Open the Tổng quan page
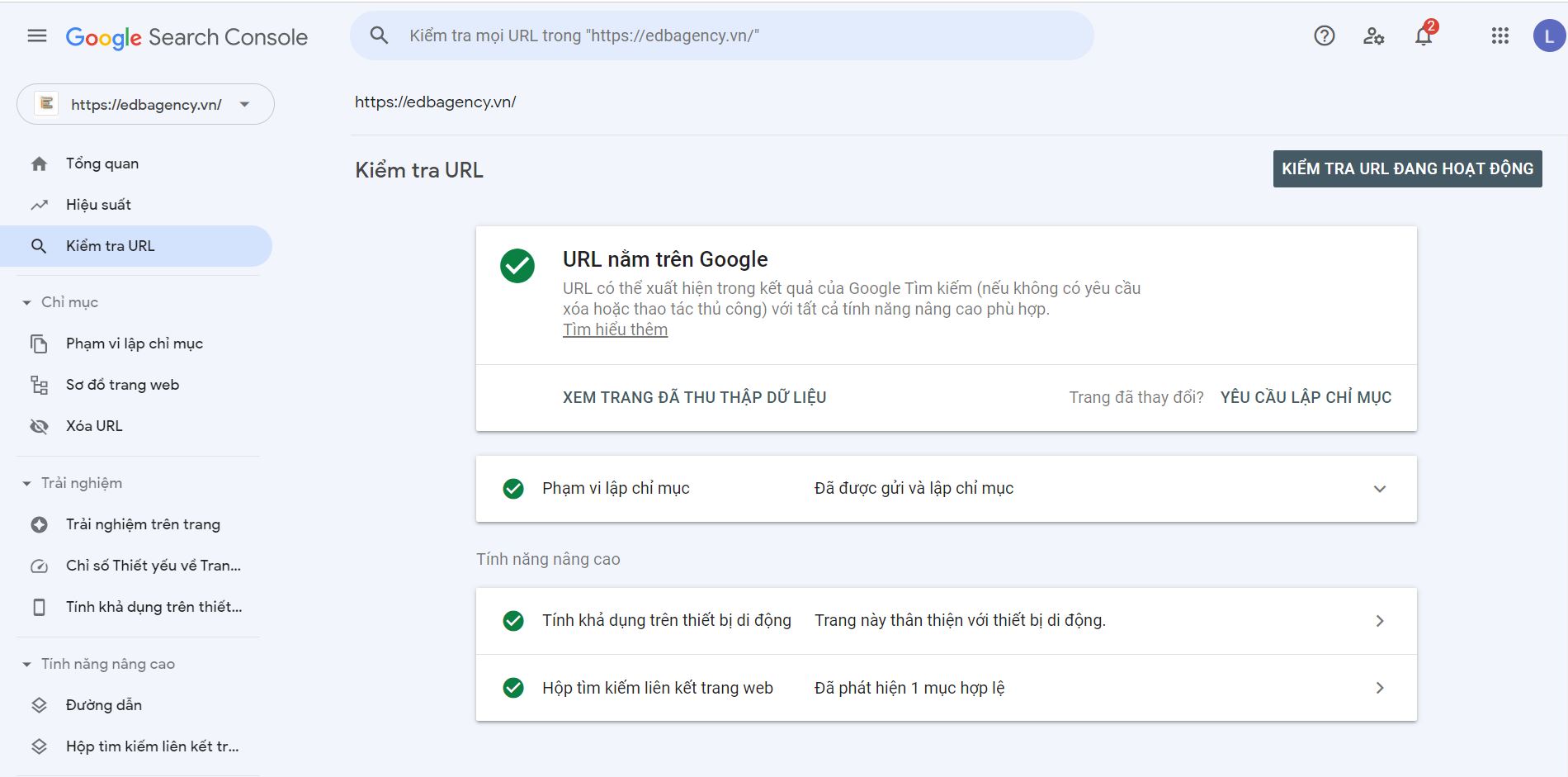Screen dimensions: 1568x777 (x=102, y=163)
